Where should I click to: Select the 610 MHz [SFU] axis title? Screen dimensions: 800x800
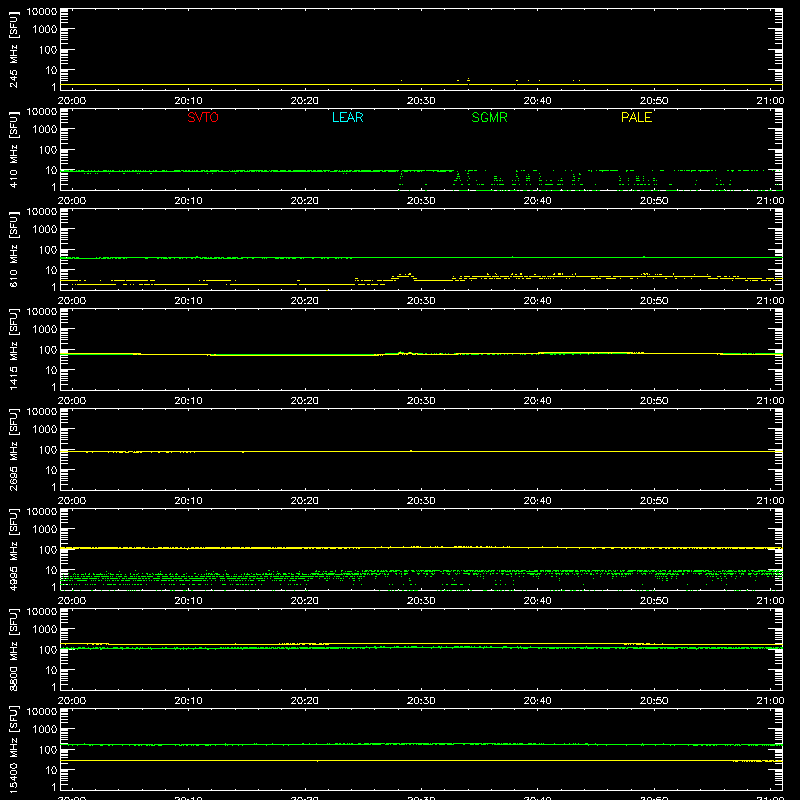pos(14,249)
